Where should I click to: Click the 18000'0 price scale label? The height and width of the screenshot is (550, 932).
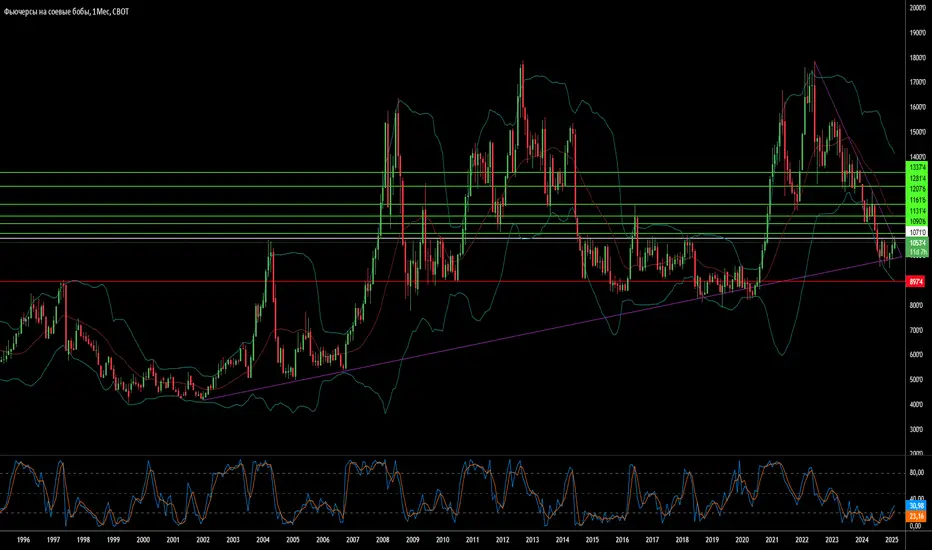pyautogui.click(x=917, y=58)
